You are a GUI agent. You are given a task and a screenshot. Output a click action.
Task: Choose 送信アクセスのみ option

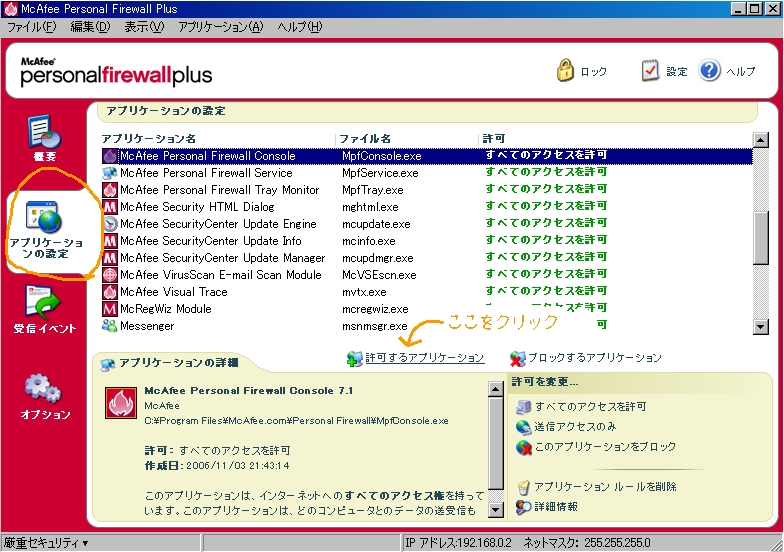[x=582, y=427]
